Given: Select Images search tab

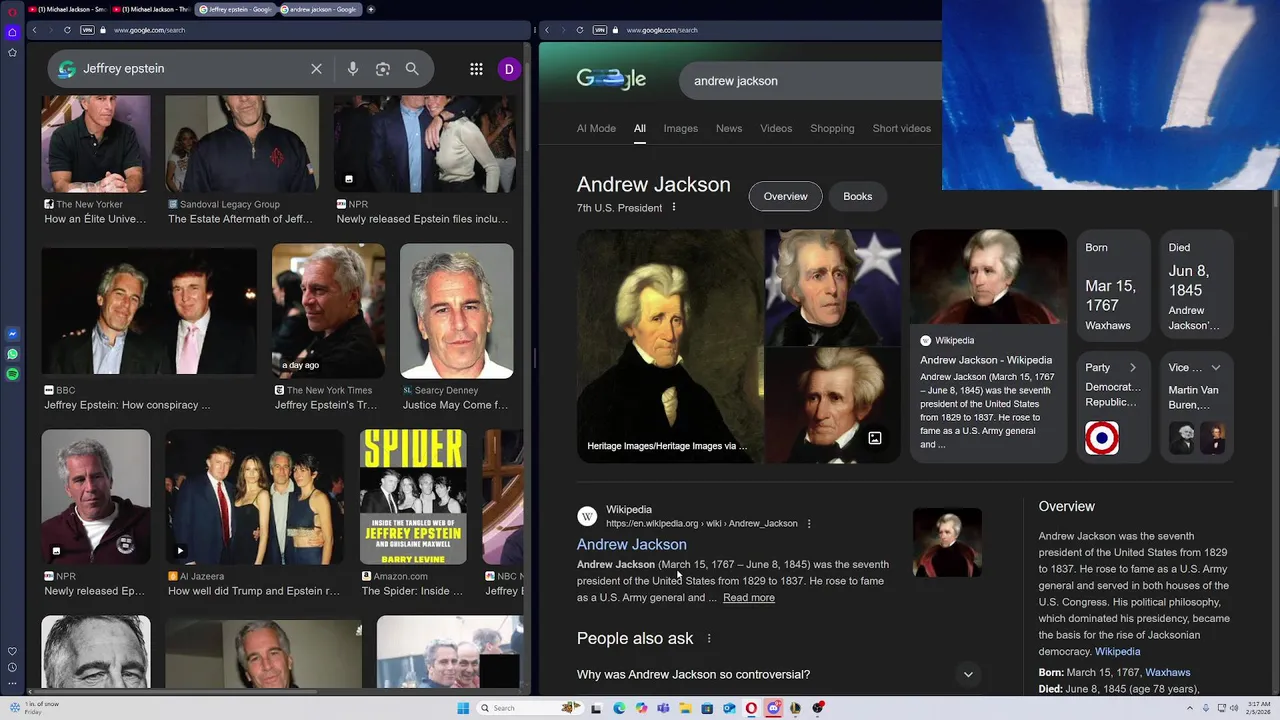Looking at the screenshot, I should (x=680, y=128).
